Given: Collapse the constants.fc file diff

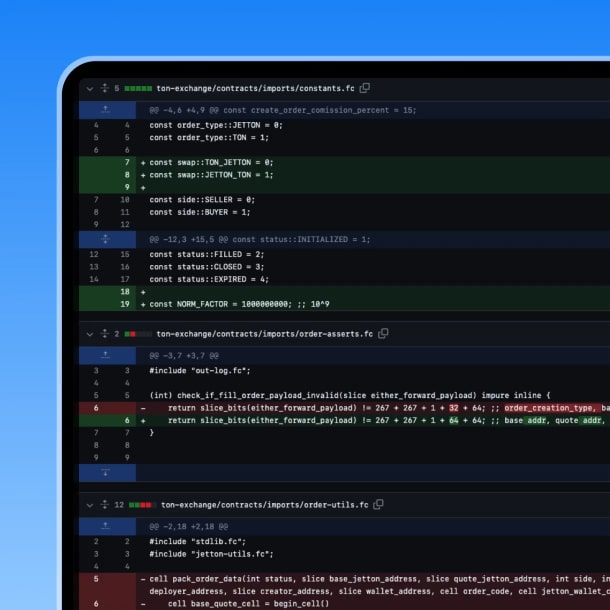Looking at the screenshot, I should tap(90, 89).
